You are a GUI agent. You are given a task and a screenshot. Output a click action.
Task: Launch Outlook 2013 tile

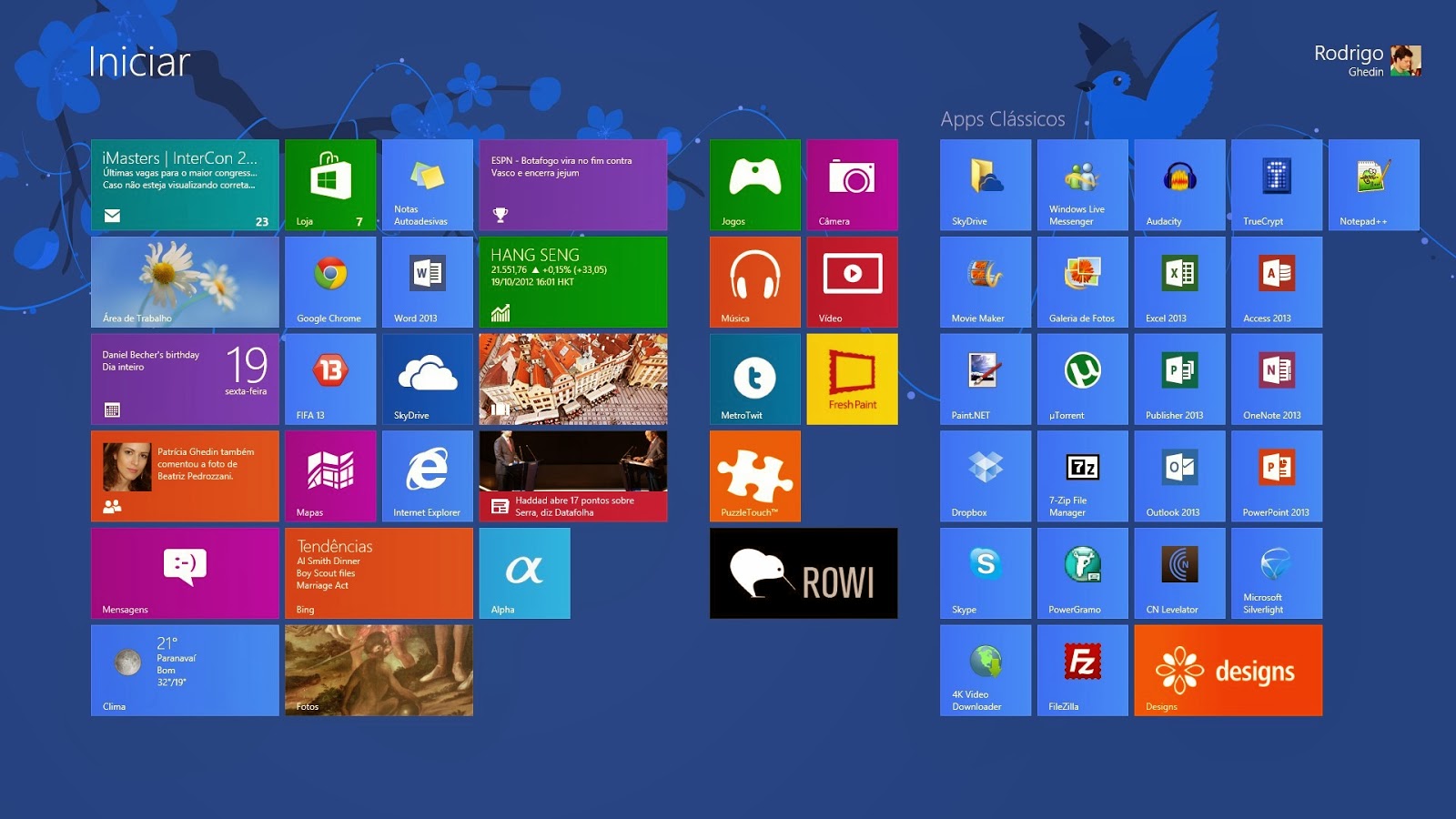[x=1179, y=476]
